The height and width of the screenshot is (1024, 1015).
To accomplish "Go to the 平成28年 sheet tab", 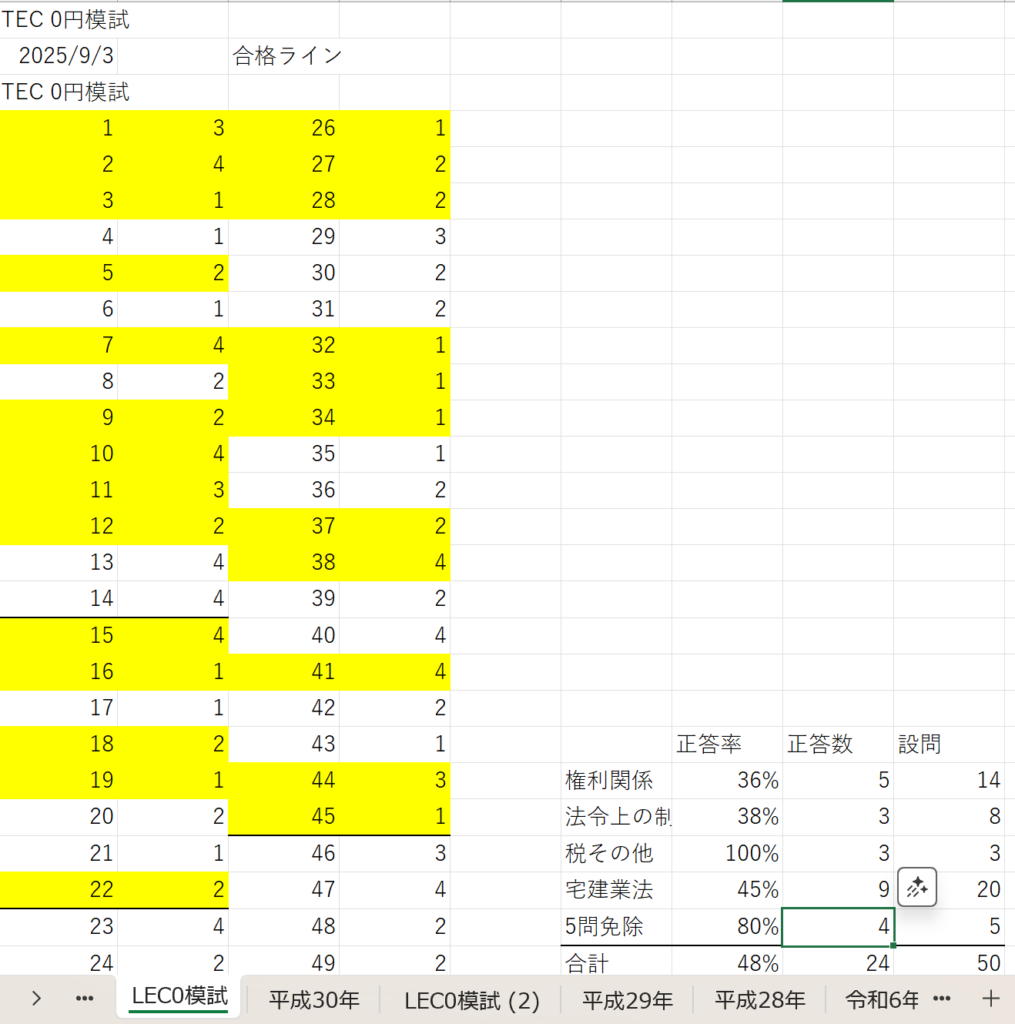I will coord(760,998).
